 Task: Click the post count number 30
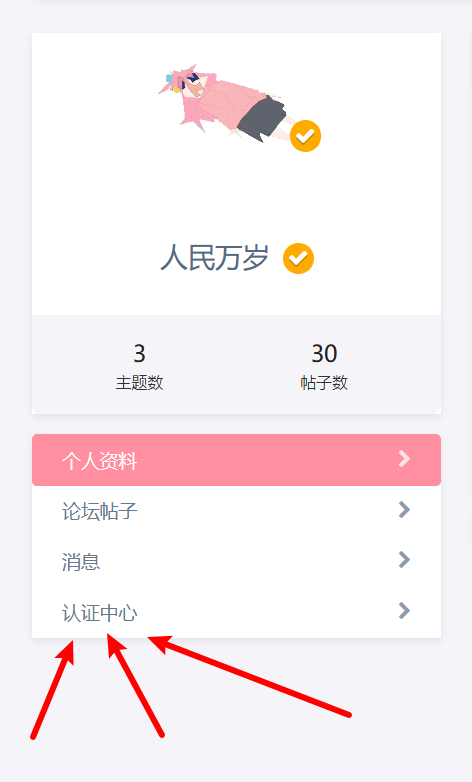tap(324, 354)
